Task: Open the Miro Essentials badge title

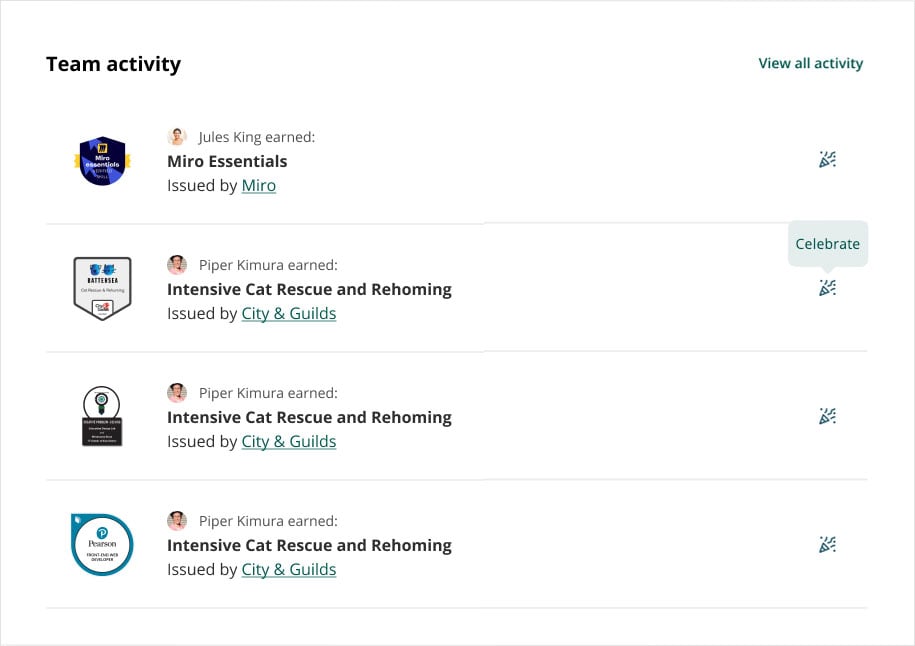Action: click(x=227, y=161)
